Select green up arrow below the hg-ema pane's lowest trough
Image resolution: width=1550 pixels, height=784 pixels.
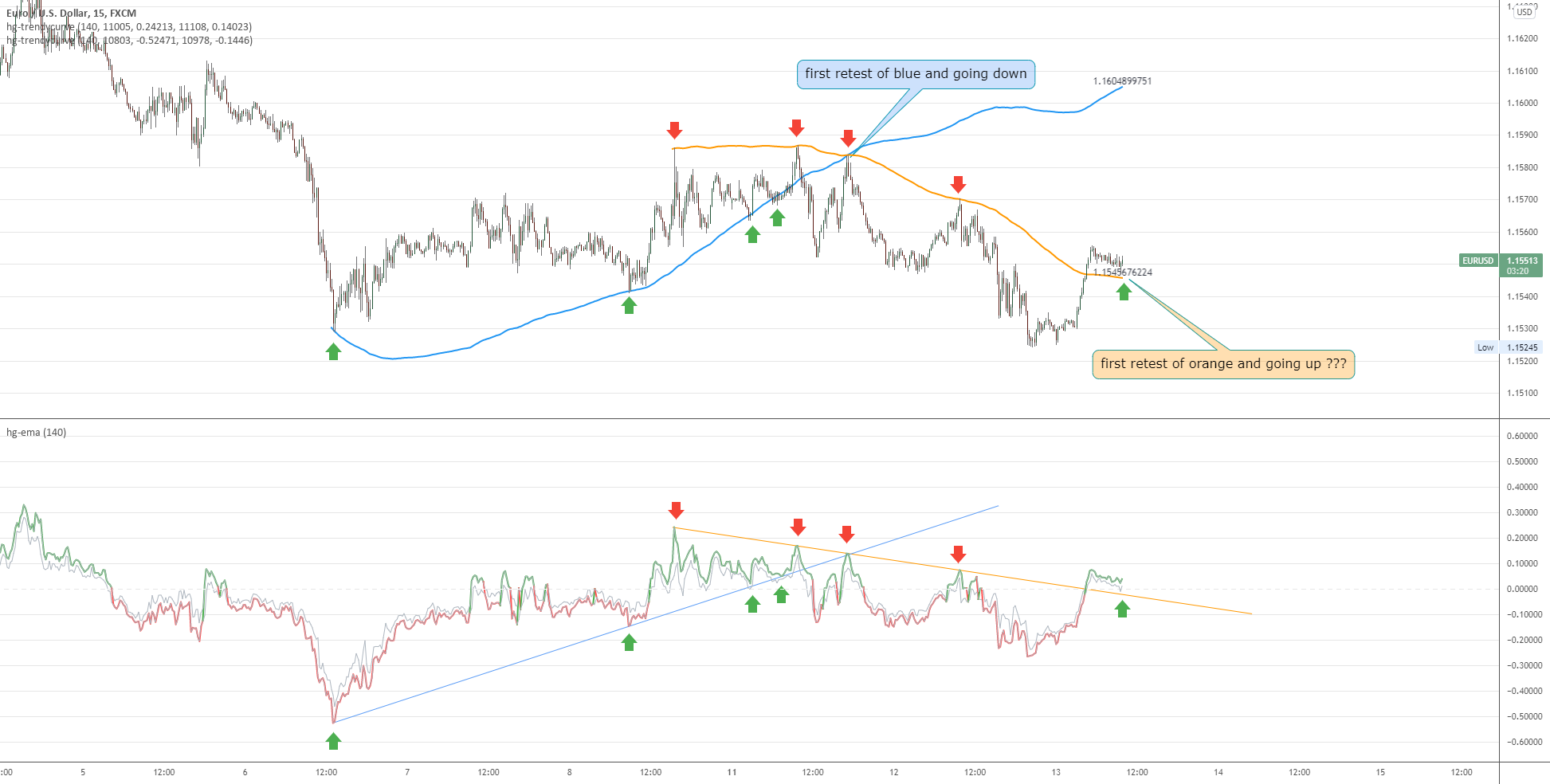point(333,742)
